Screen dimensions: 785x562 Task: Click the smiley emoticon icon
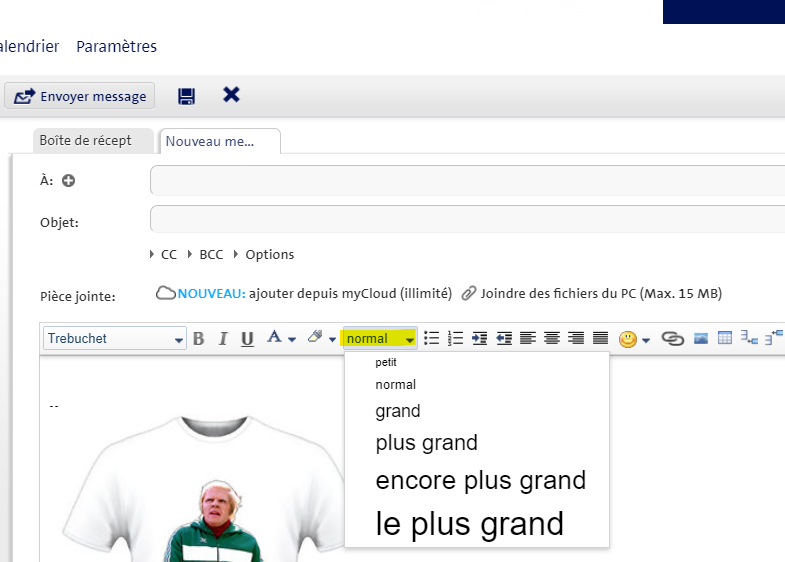[628, 339]
